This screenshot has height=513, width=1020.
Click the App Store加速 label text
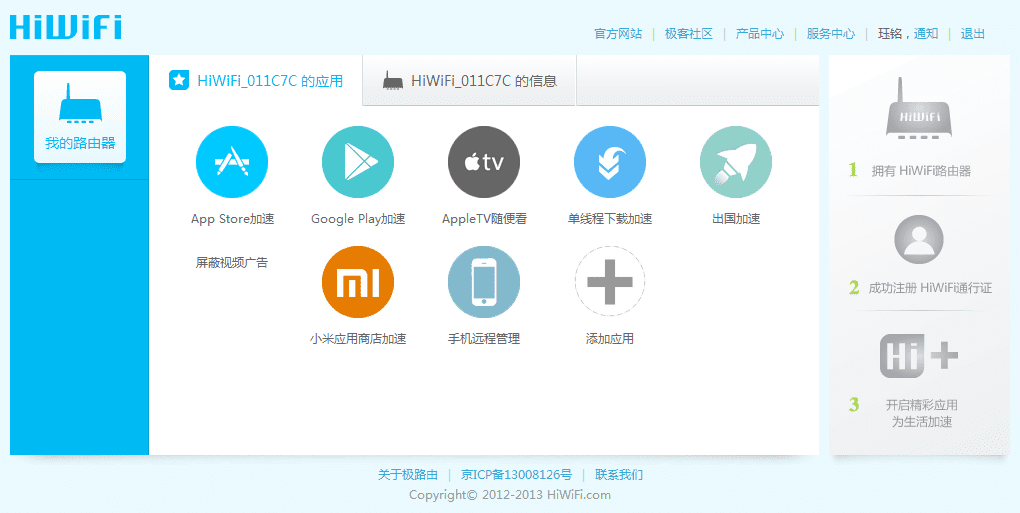pos(232,219)
